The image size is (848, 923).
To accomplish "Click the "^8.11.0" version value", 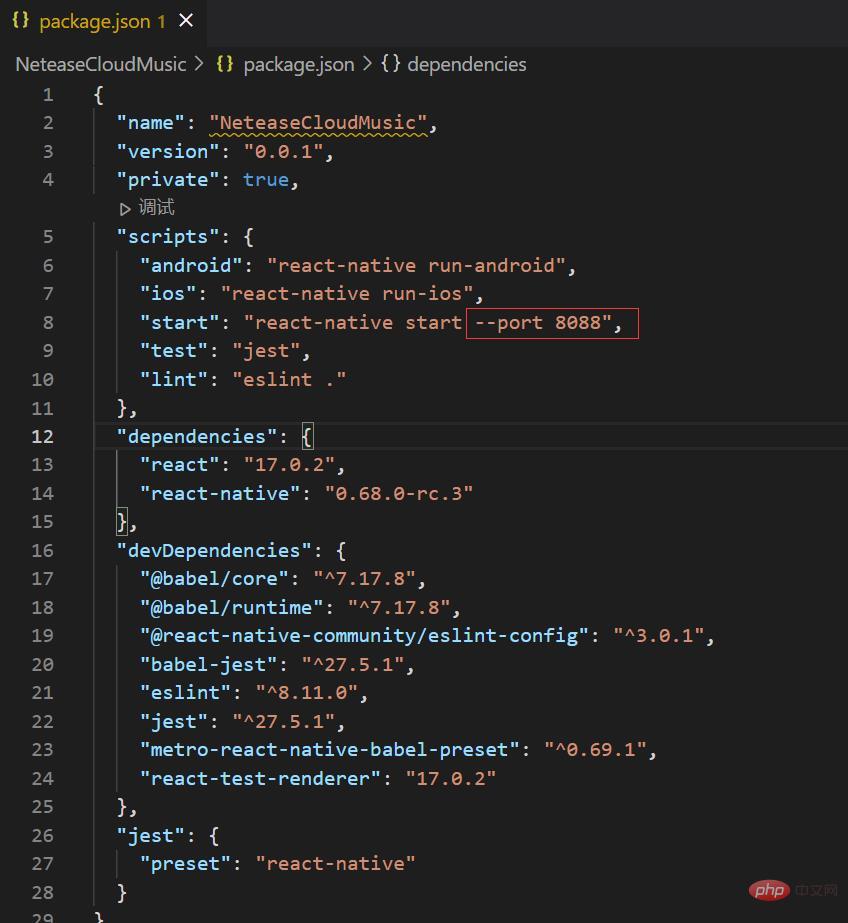I will [307, 693].
